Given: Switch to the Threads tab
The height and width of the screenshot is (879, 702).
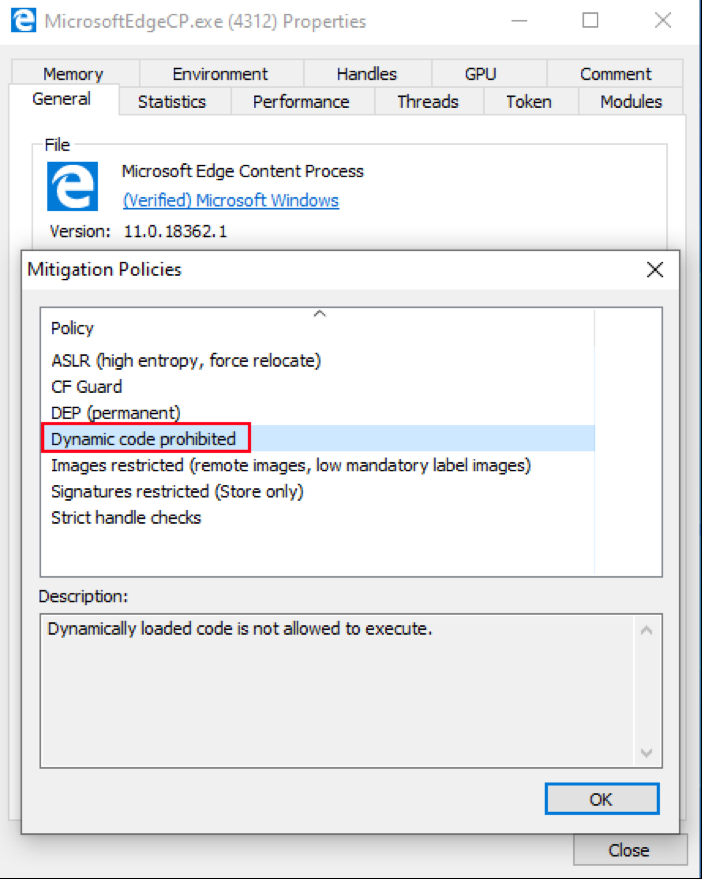Looking at the screenshot, I should (x=427, y=101).
